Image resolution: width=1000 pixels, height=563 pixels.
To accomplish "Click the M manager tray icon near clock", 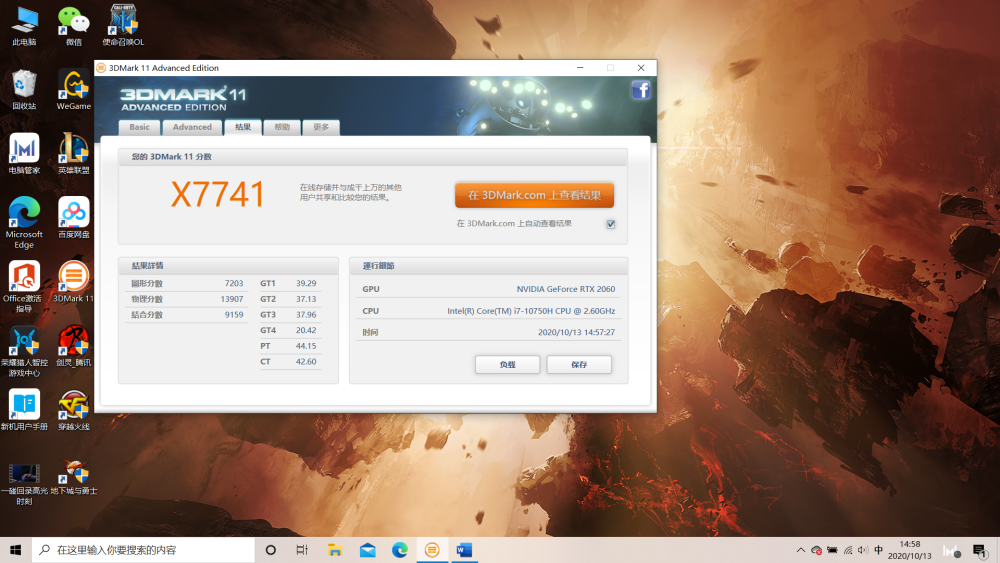I will pos(952,551).
